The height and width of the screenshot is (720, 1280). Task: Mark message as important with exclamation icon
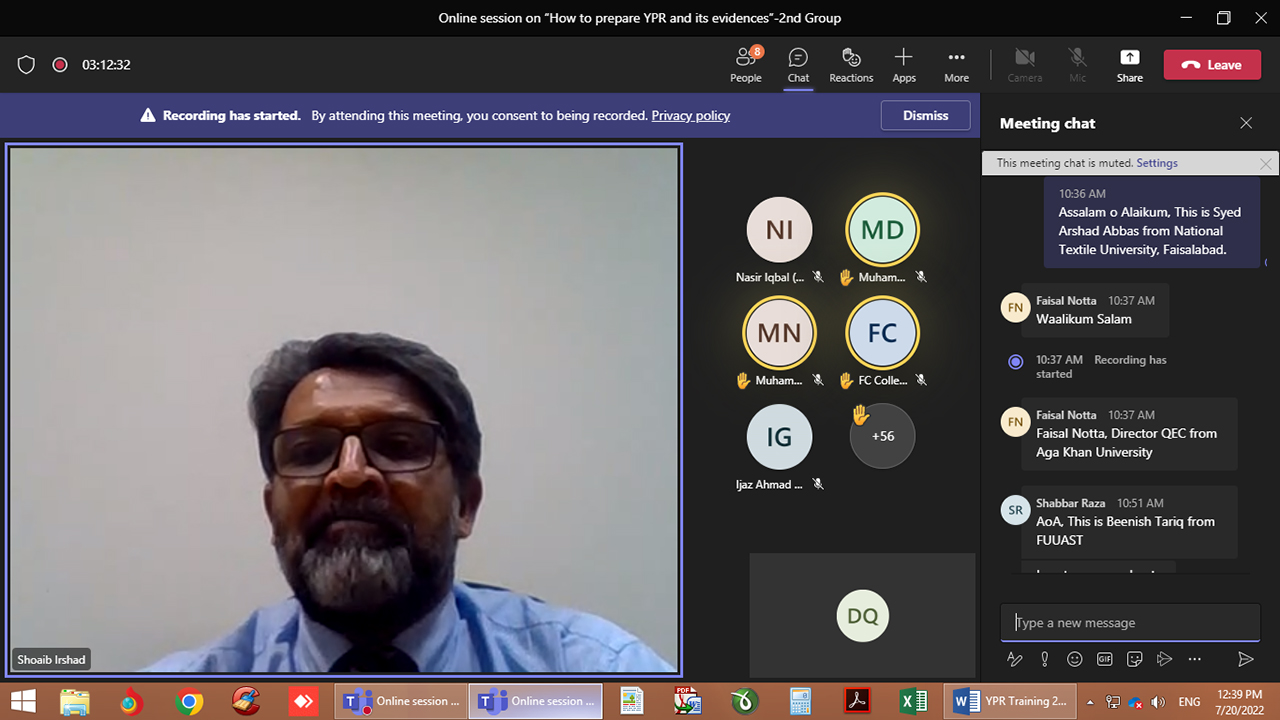click(x=1044, y=659)
